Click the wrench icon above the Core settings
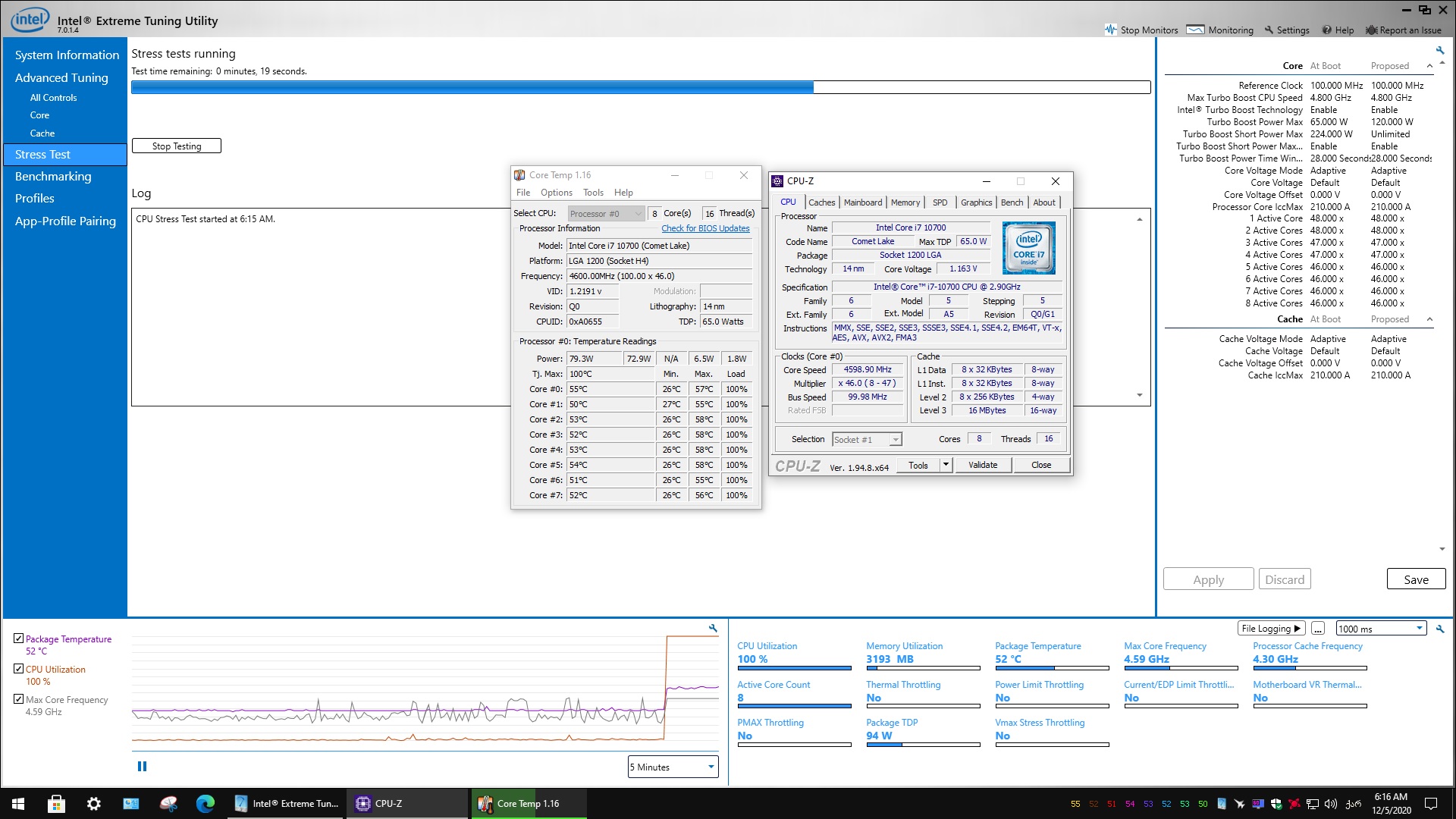Image resolution: width=1456 pixels, height=819 pixels. (1440, 50)
